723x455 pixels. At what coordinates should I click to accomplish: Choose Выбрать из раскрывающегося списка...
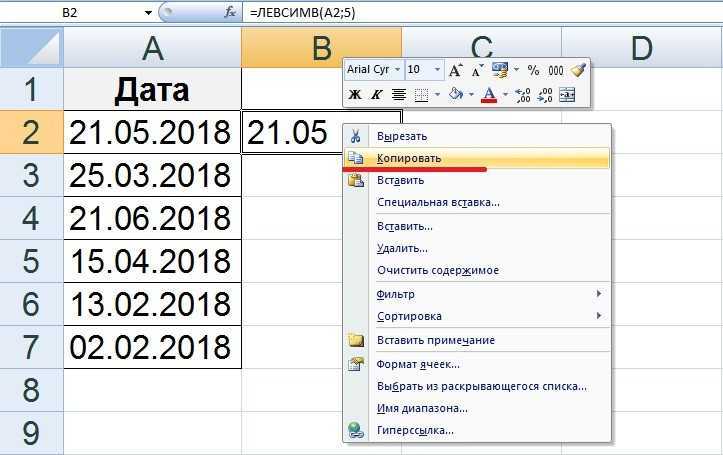click(x=477, y=386)
